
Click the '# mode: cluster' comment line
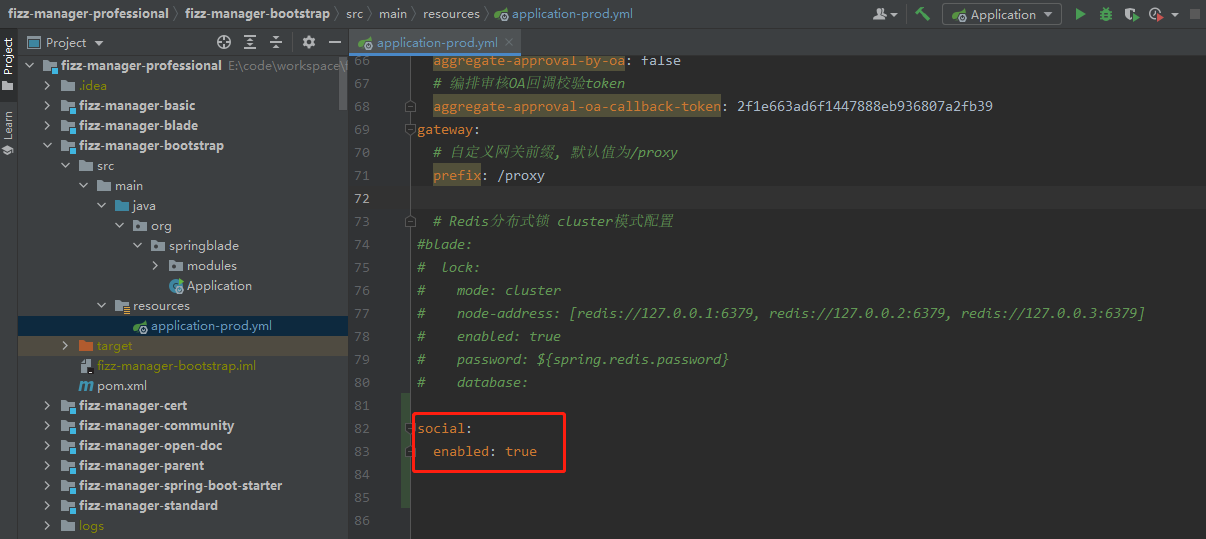pos(489,290)
